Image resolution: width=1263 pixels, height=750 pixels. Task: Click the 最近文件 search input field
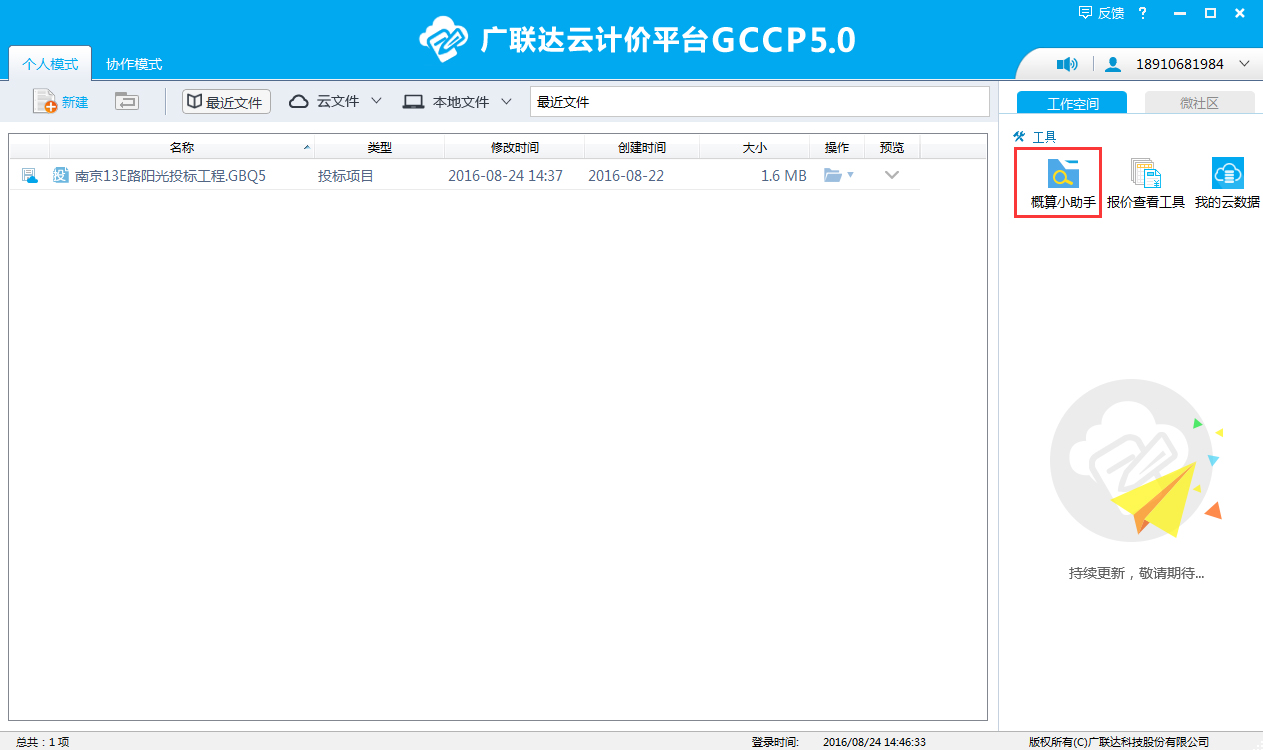tap(758, 102)
